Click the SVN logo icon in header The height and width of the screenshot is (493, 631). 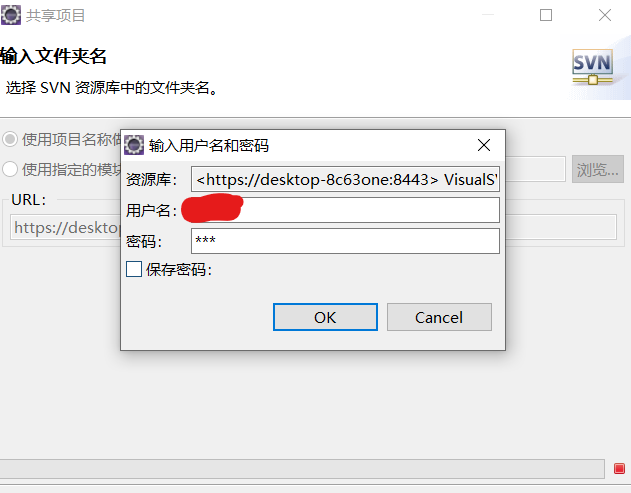[x=592, y=67]
